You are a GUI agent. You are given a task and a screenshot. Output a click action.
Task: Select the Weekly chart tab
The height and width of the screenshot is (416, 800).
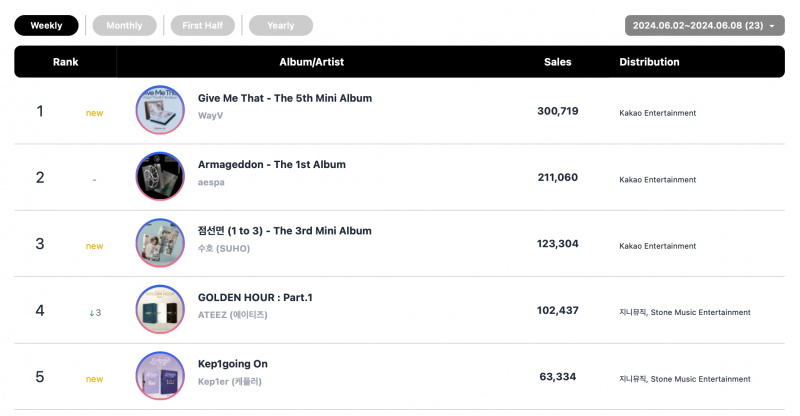pos(46,26)
